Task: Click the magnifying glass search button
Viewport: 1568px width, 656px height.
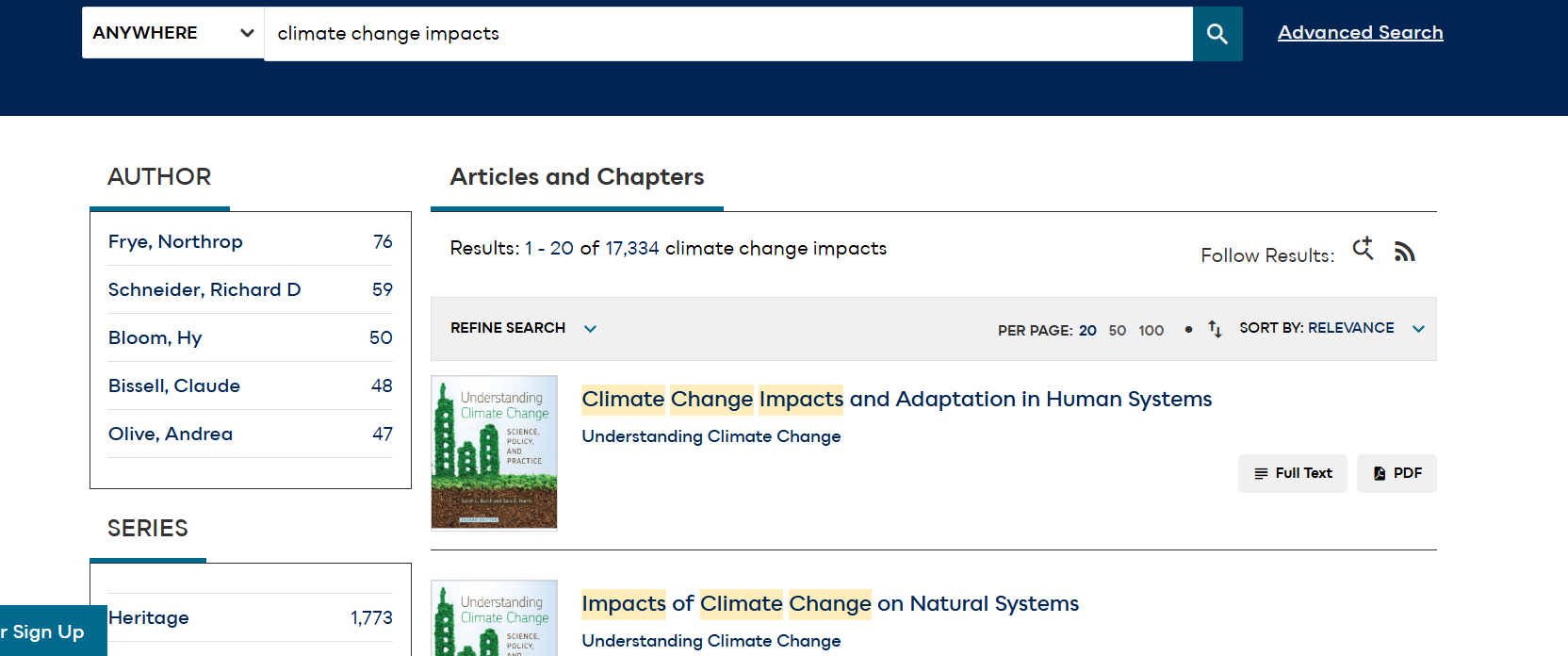Action: coord(1217,34)
